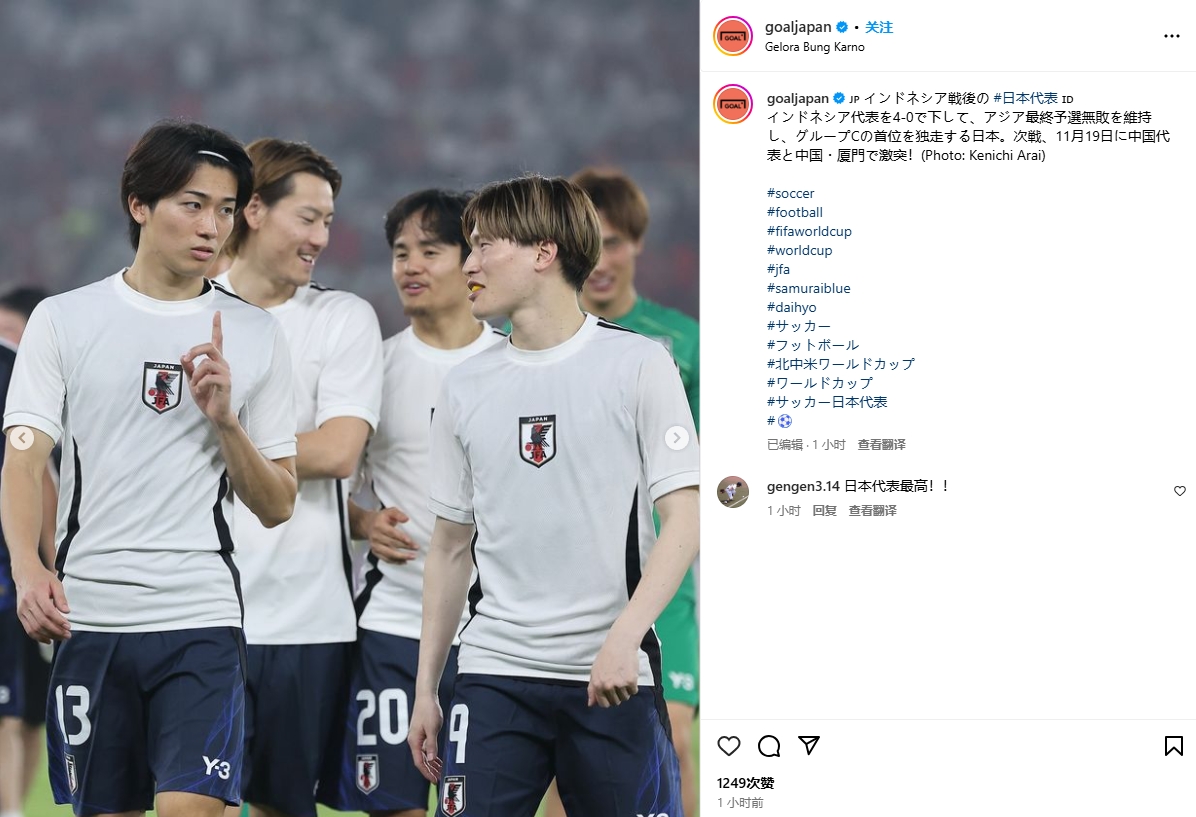Go to previous photo arrow
1196x817 pixels.
pyautogui.click(x=22, y=438)
